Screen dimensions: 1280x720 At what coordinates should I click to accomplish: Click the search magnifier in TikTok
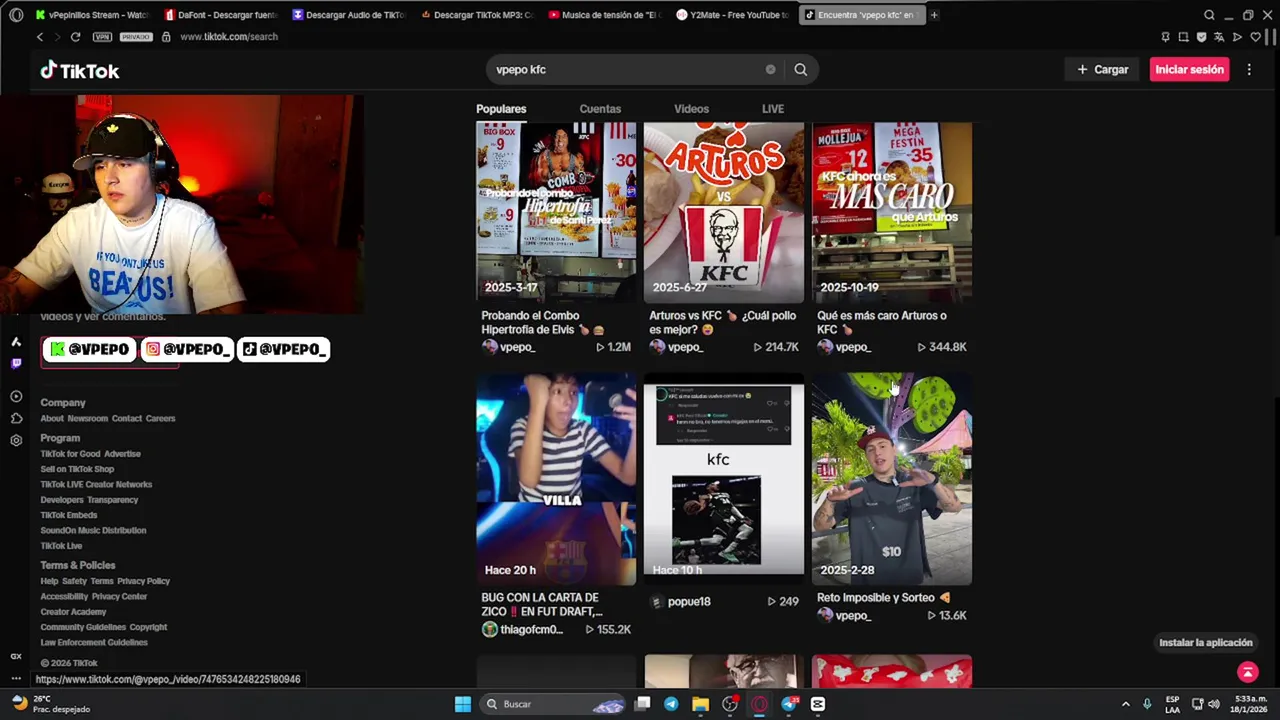click(801, 70)
